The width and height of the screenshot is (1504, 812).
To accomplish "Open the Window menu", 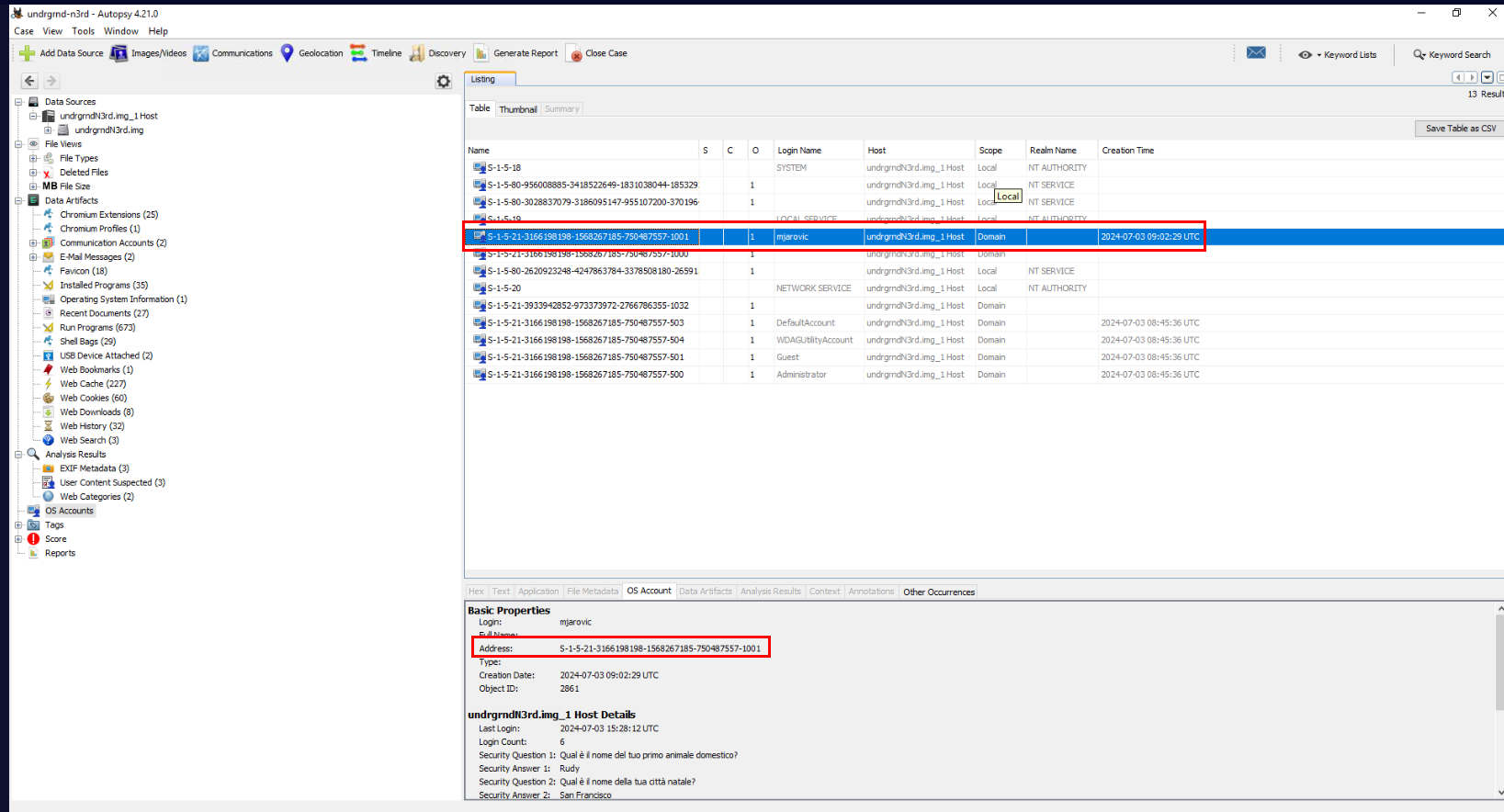I will tap(121, 31).
